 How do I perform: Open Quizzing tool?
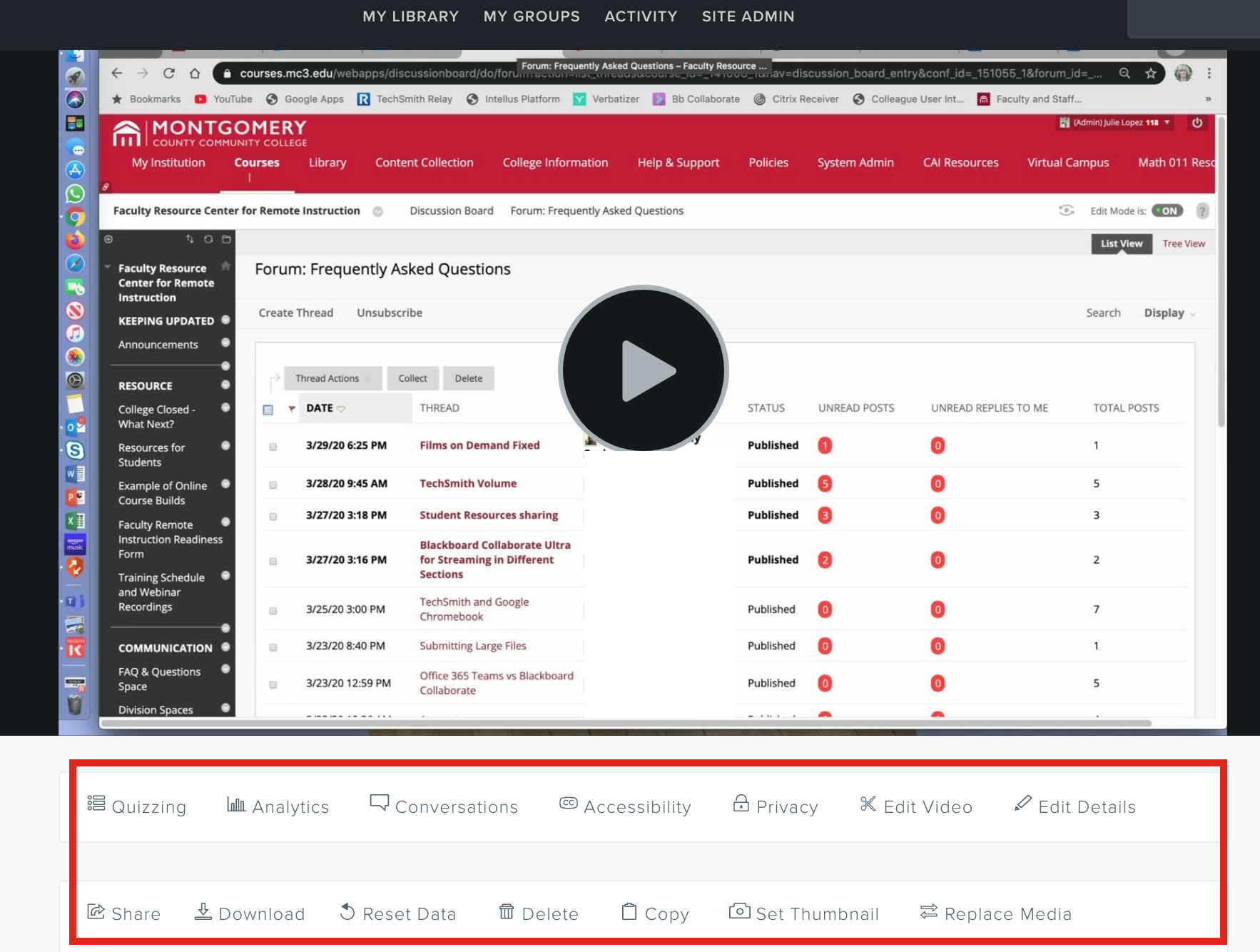(x=136, y=806)
